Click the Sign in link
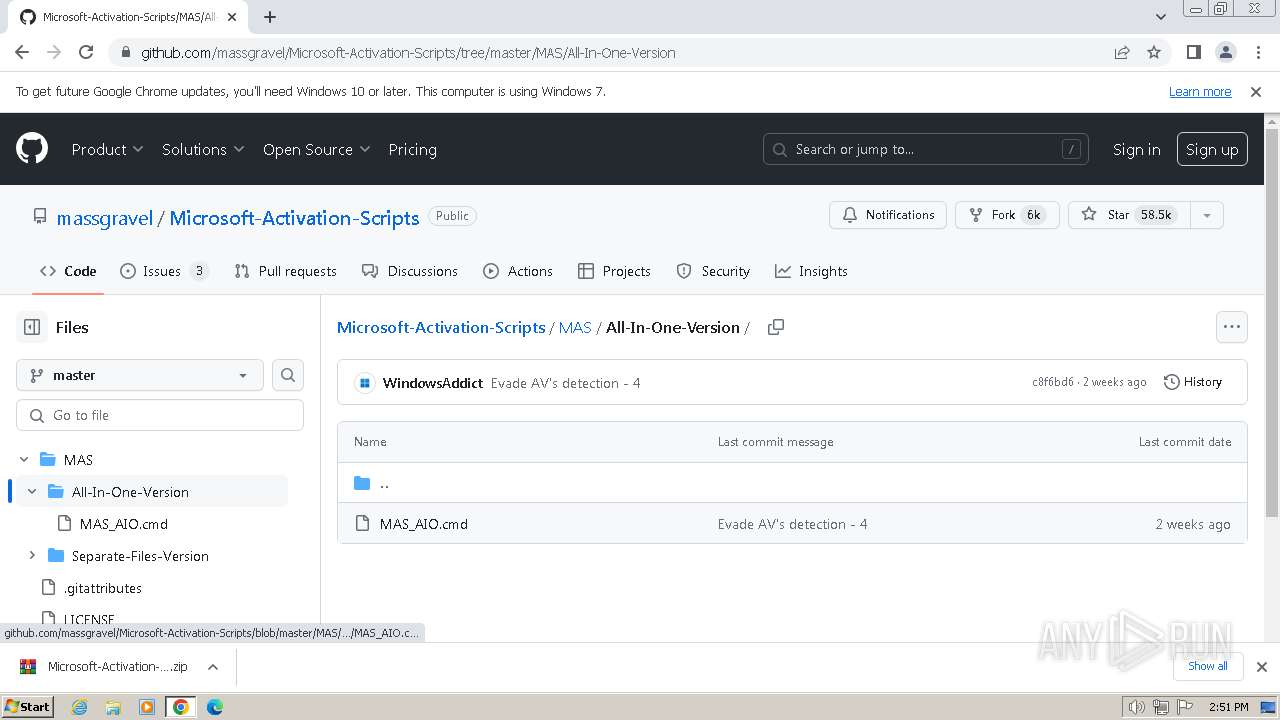This screenshot has width=1280, height=720. (1137, 149)
